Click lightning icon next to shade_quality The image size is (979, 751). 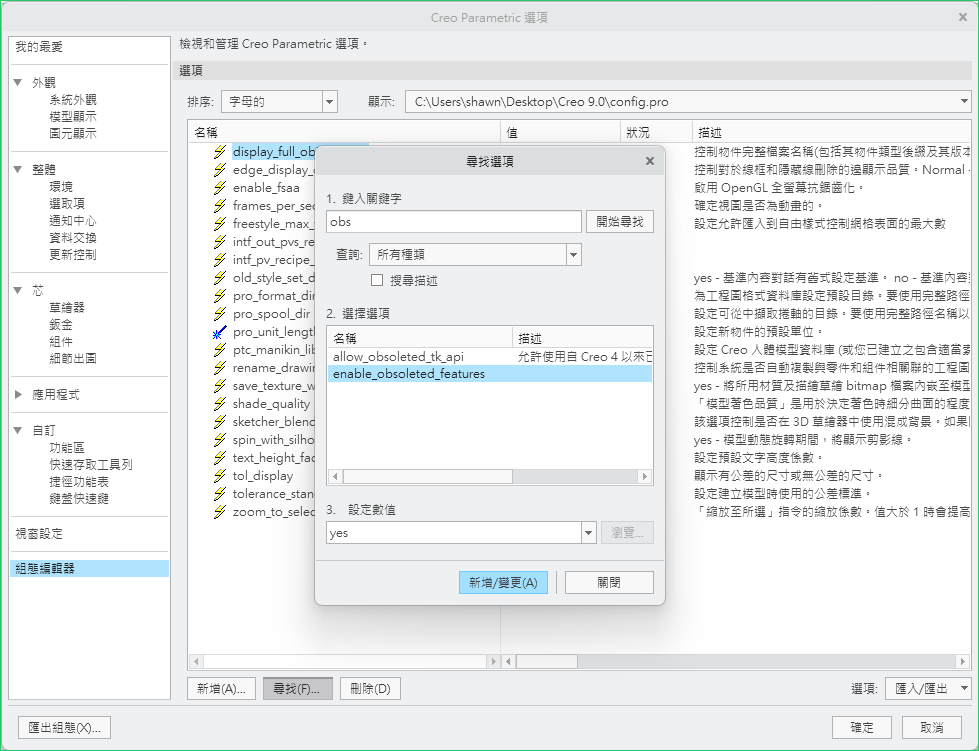(220, 404)
